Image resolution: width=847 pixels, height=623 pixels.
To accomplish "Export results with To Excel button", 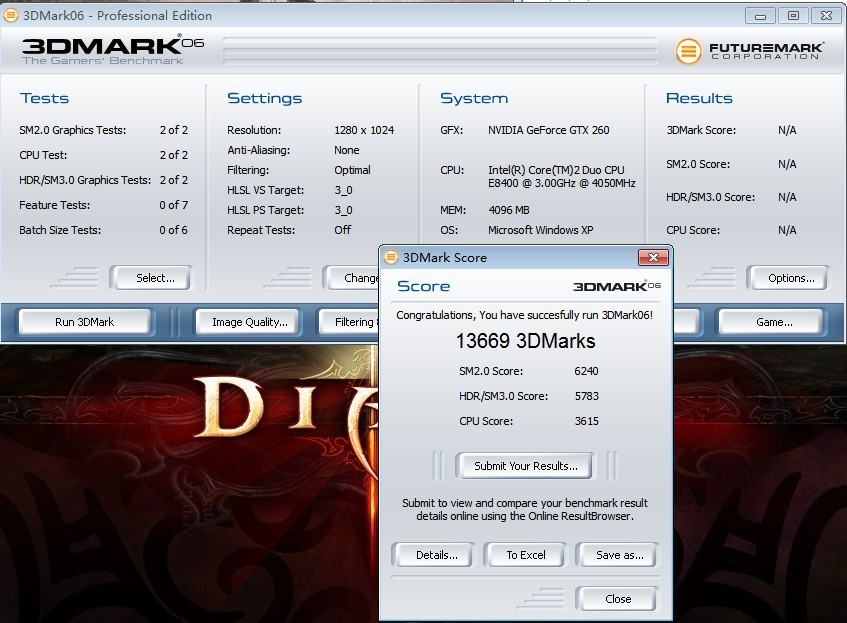I will (x=525, y=555).
